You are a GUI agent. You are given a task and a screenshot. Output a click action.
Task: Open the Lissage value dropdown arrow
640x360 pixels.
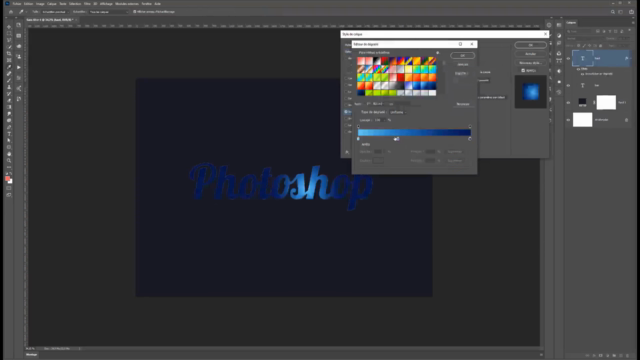click(x=384, y=120)
